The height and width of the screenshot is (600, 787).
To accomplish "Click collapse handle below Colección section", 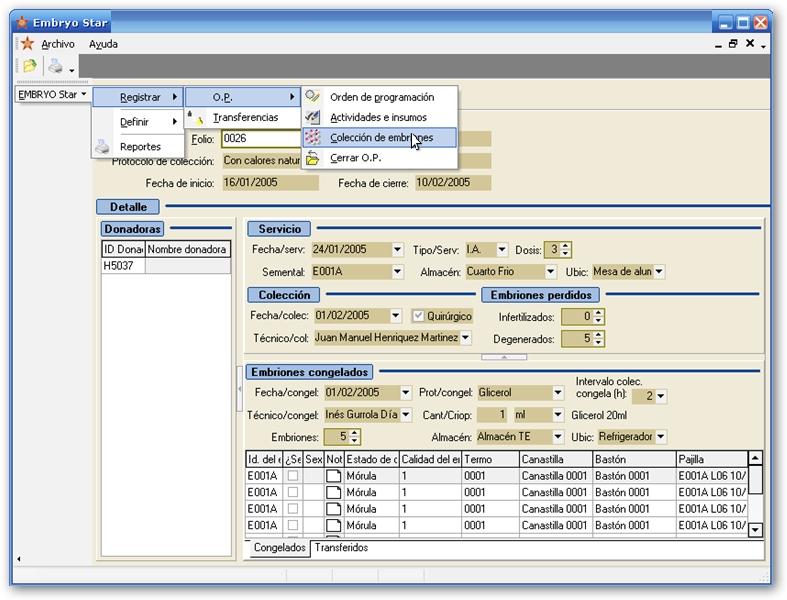I will point(504,357).
